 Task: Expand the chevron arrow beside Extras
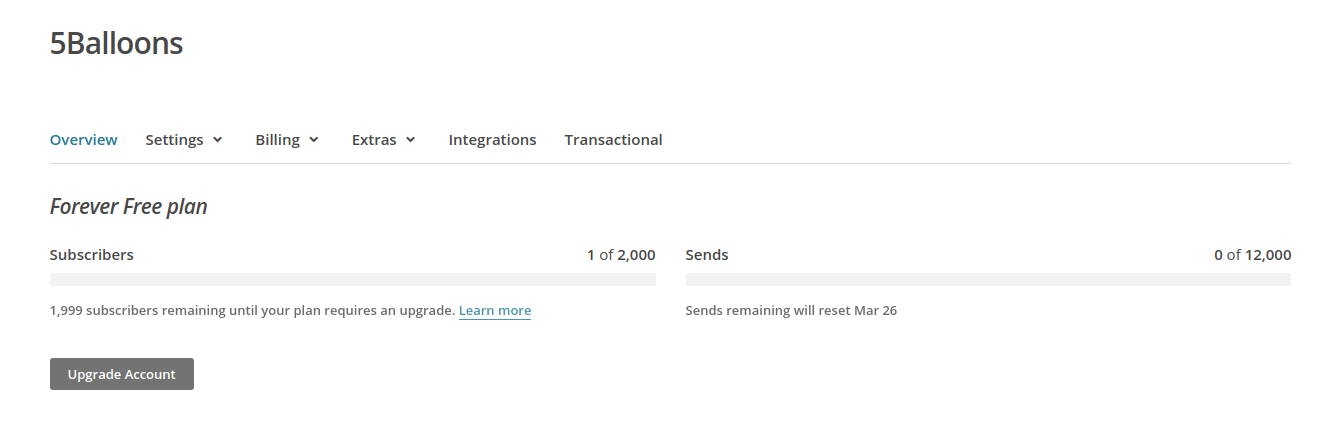pyautogui.click(x=411, y=140)
